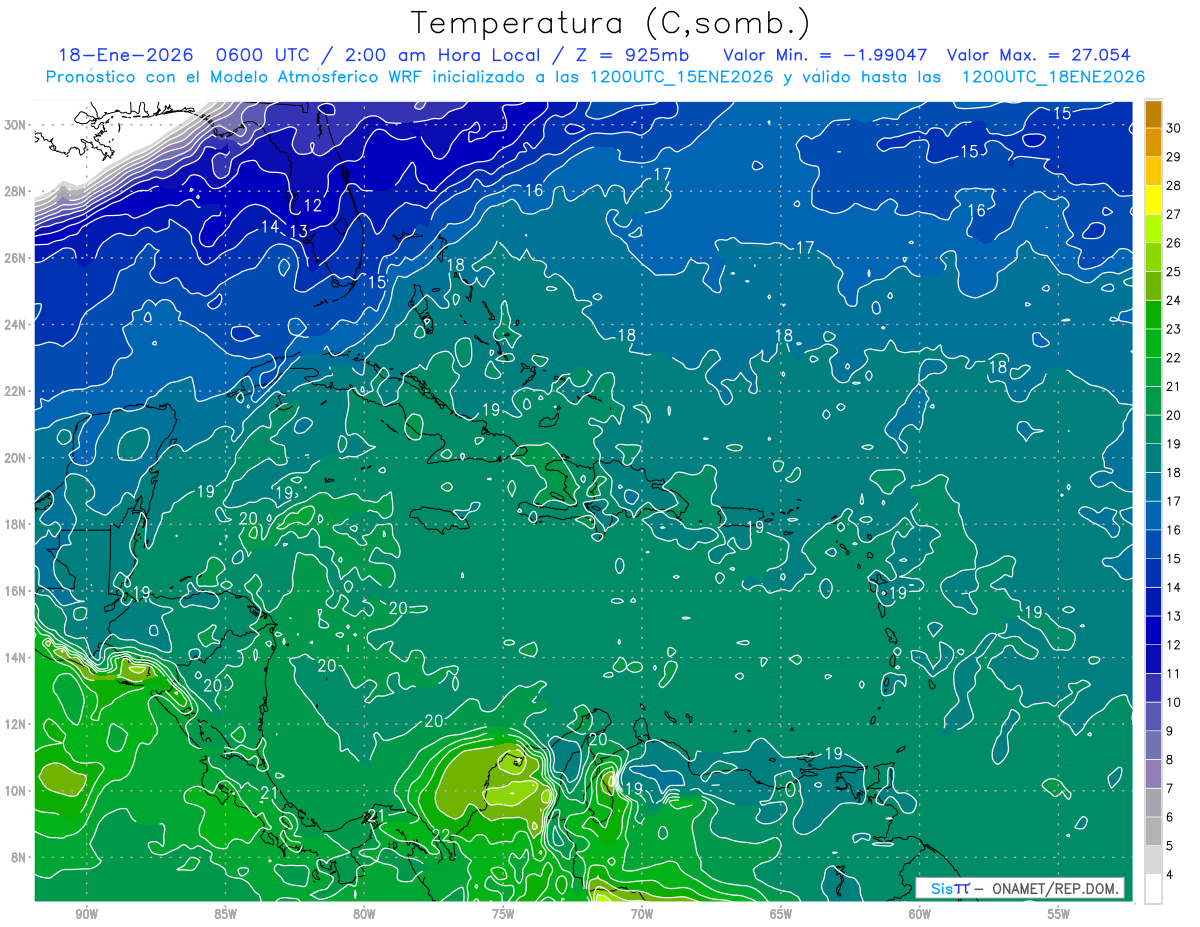Screen dimensions: 1200x927
Task: Click the map contour label 13 over Florida
Action: click(x=298, y=231)
